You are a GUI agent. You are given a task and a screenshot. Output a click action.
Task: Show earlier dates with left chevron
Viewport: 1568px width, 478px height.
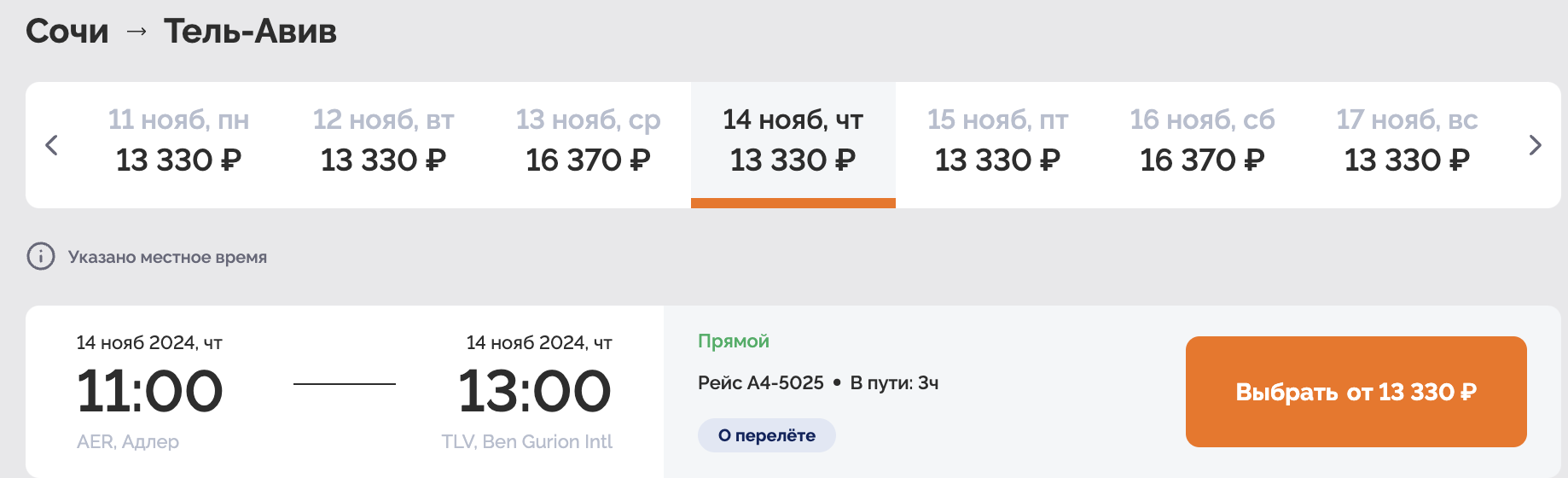click(51, 145)
